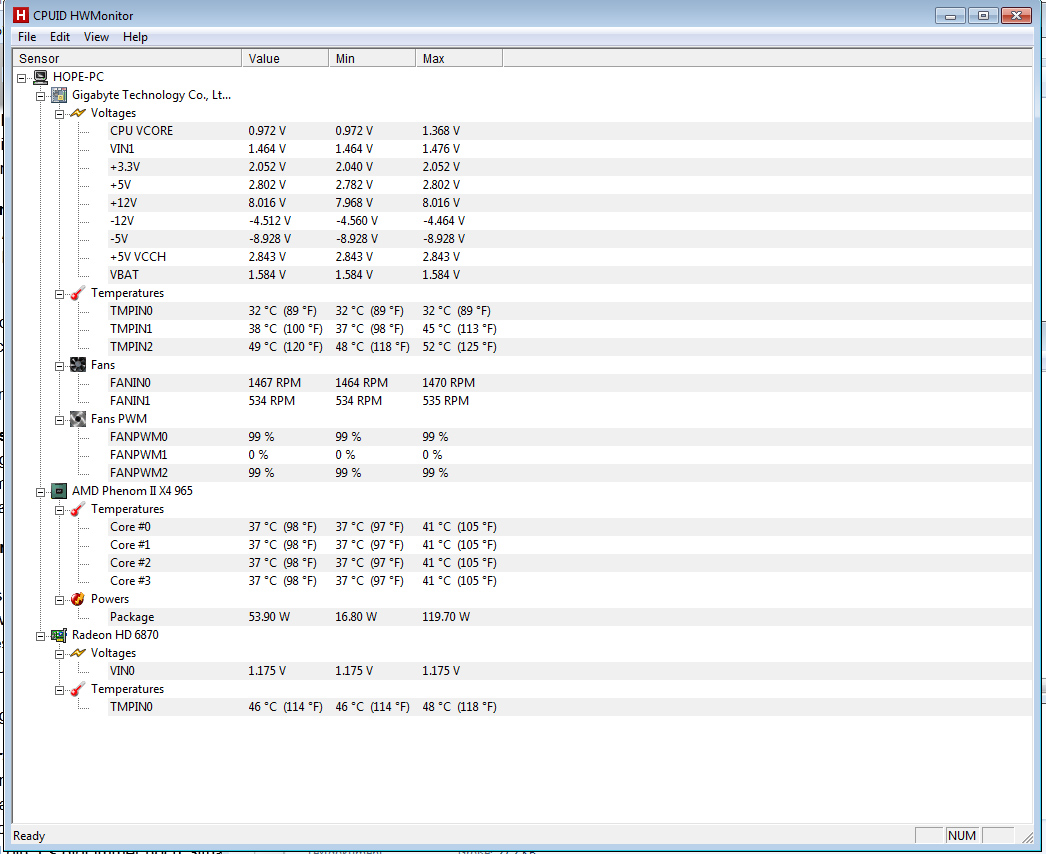The width and height of the screenshot is (1046, 854).
Task: Select the VIN1 voltage row
Action: pos(570,149)
